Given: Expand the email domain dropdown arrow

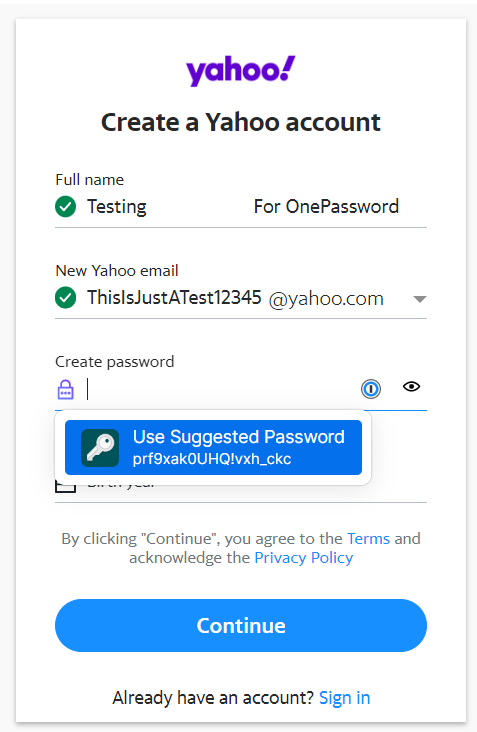Looking at the screenshot, I should click(x=420, y=299).
